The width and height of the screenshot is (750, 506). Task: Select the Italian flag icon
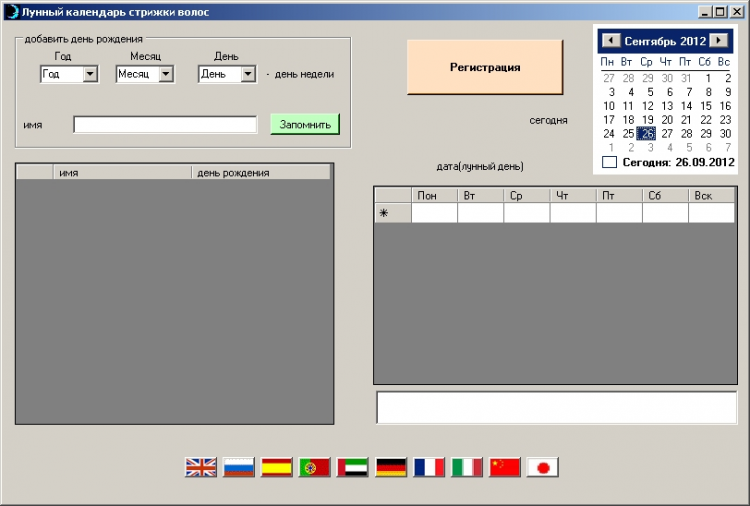point(467,467)
